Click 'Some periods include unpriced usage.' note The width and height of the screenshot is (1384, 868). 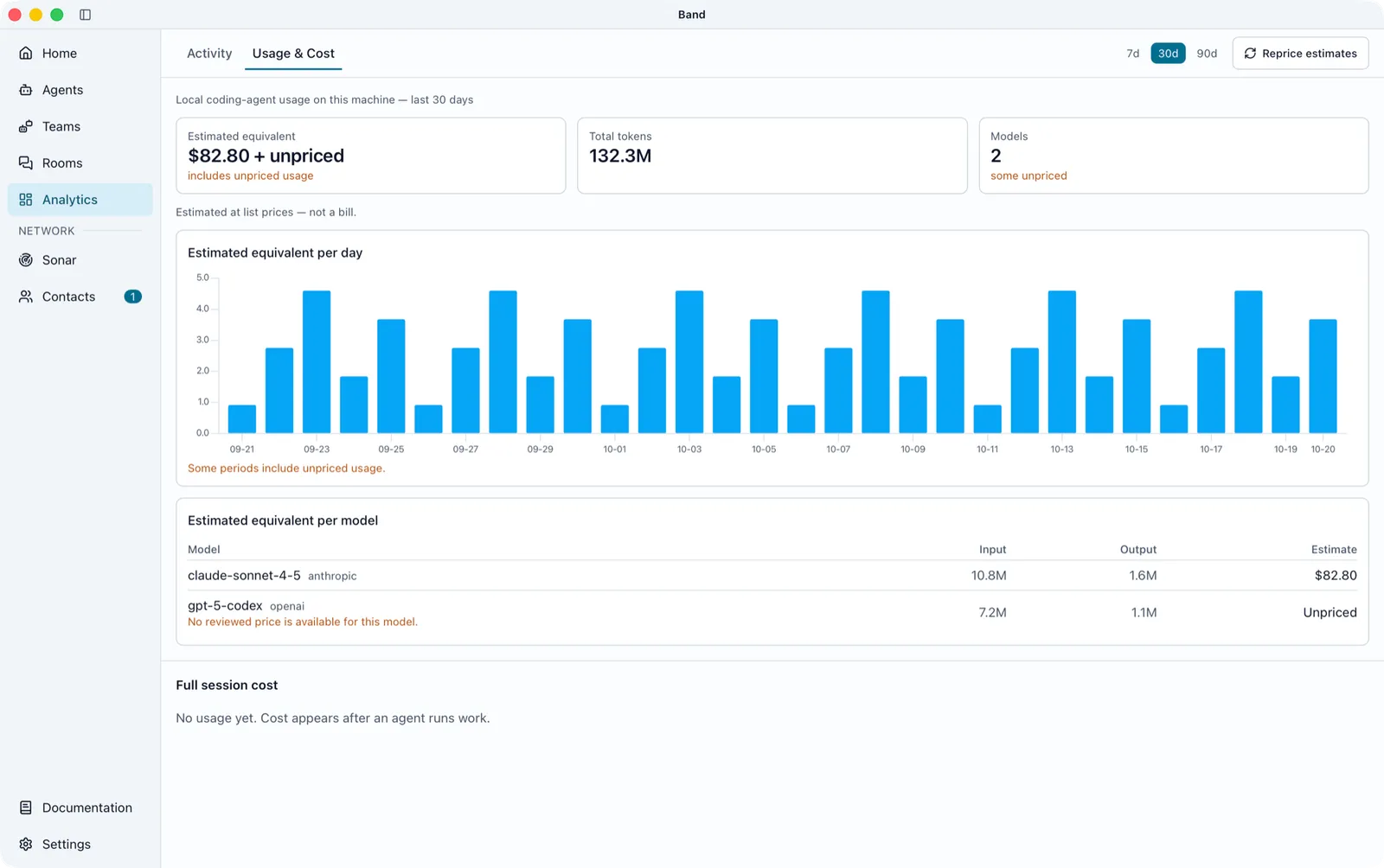tap(286, 468)
